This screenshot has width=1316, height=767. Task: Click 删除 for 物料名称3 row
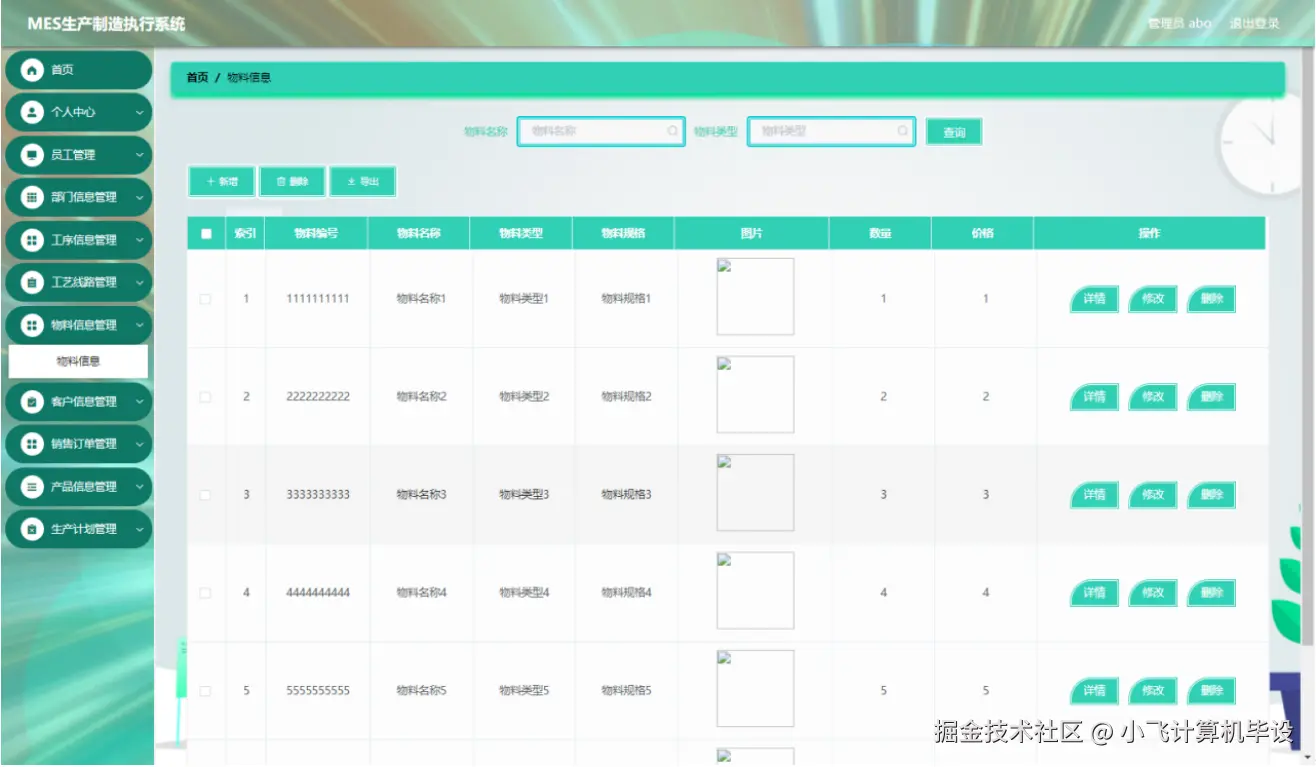tap(1211, 495)
